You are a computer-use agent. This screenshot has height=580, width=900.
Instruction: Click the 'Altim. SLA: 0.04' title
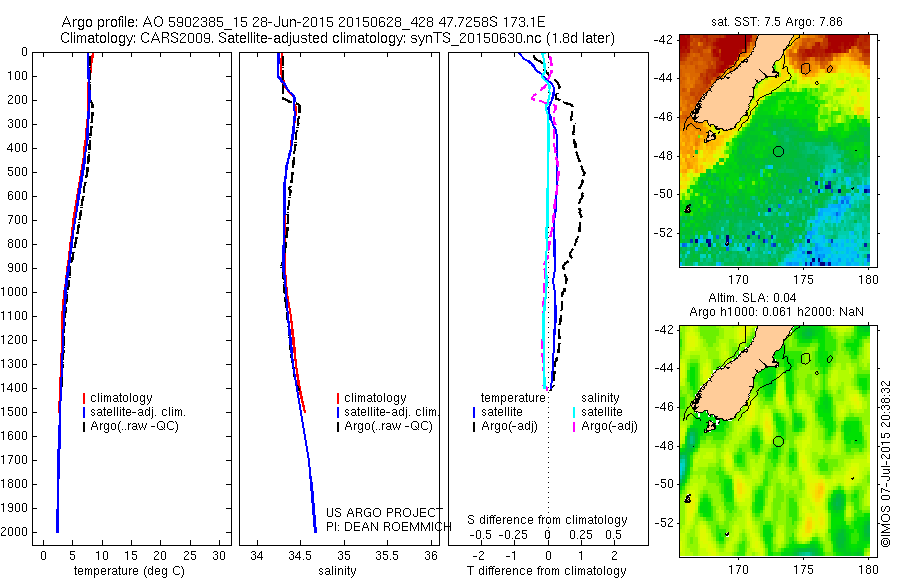pyautogui.click(x=752, y=297)
